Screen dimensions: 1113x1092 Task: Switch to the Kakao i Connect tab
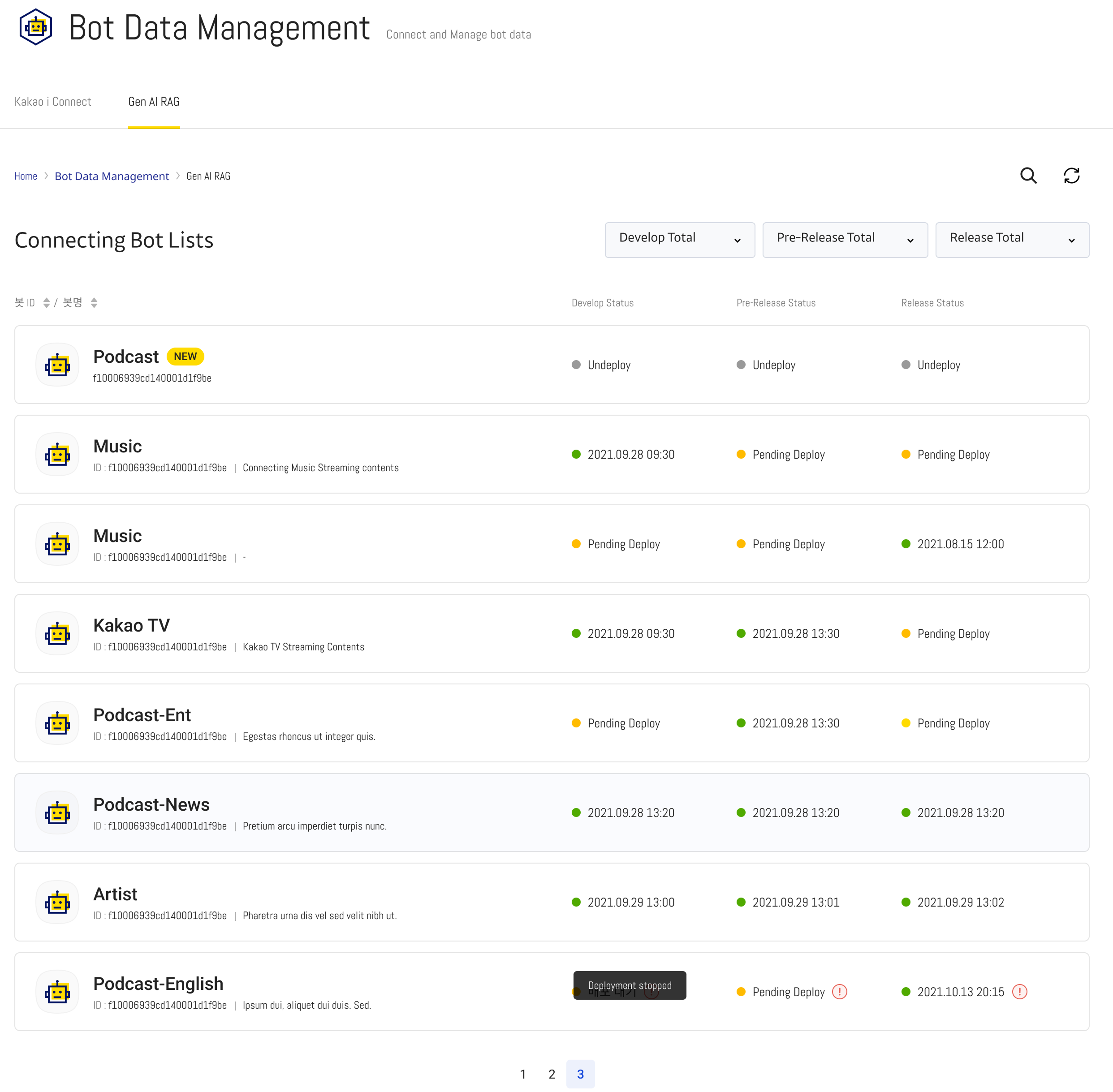click(x=53, y=102)
